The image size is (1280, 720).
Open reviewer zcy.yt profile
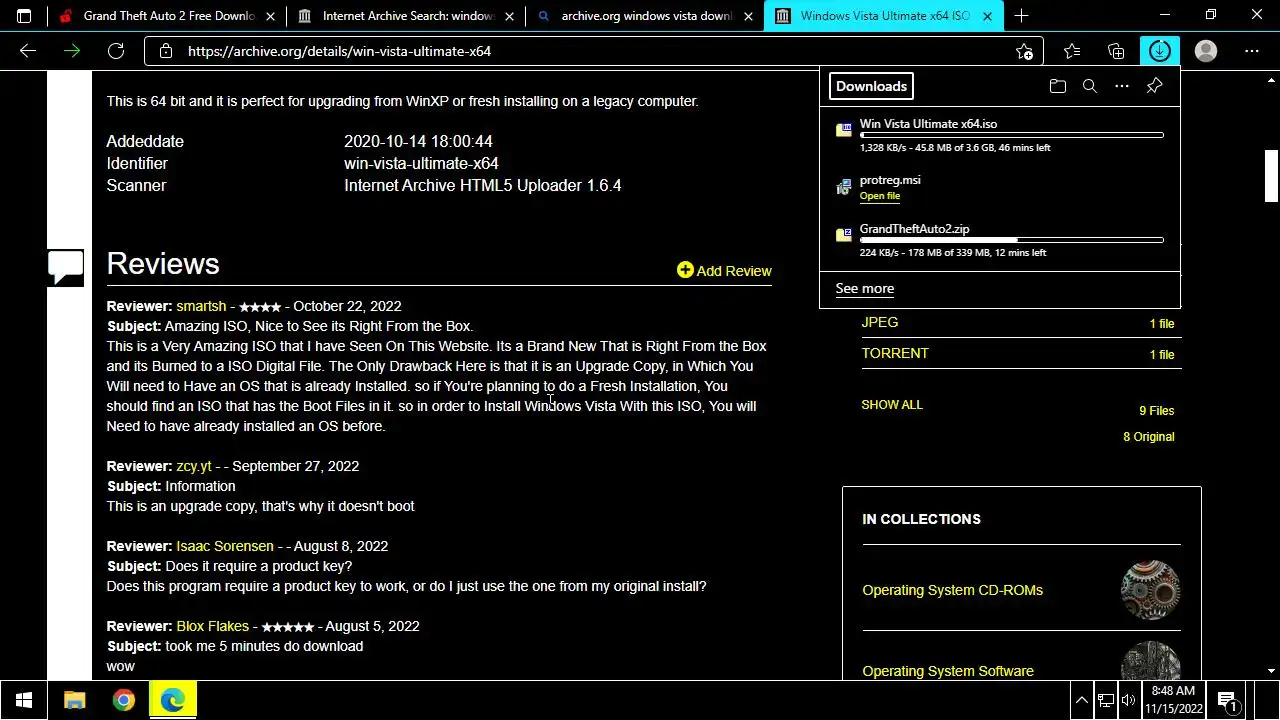[x=194, y=466]
